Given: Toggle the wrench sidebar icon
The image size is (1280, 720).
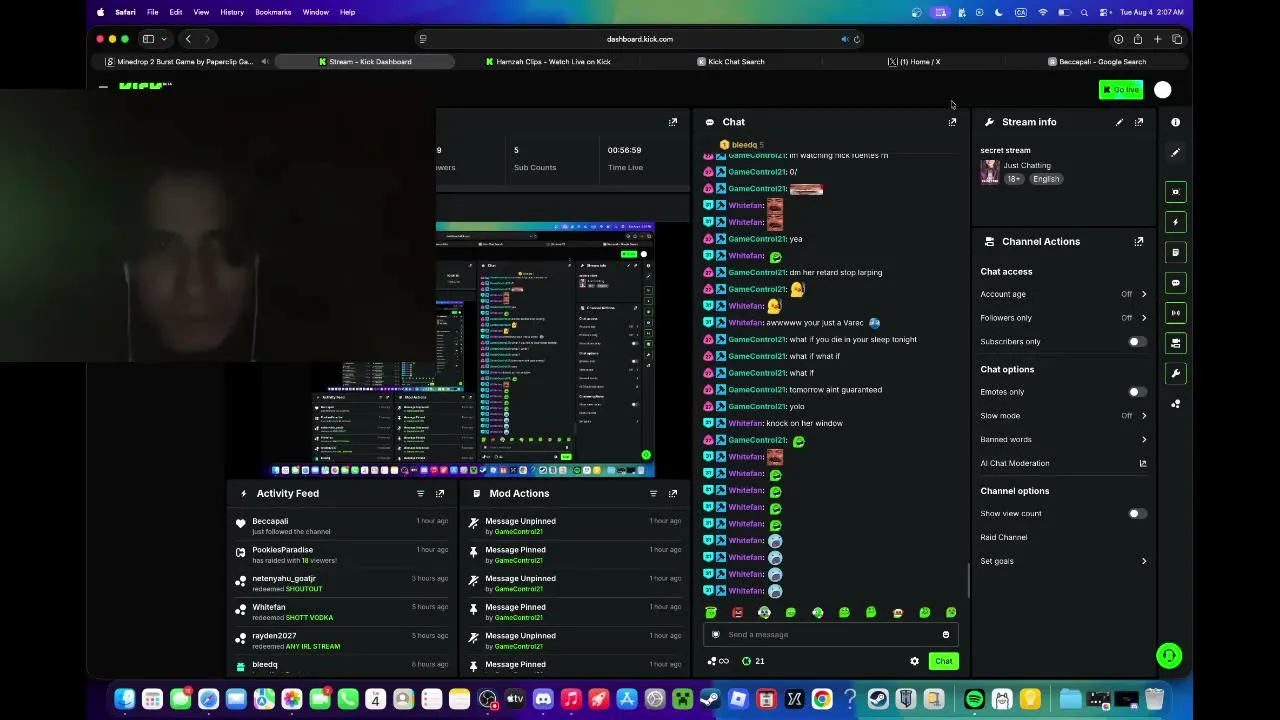Looking at the screenshot, I should [x=1176, y=373].
